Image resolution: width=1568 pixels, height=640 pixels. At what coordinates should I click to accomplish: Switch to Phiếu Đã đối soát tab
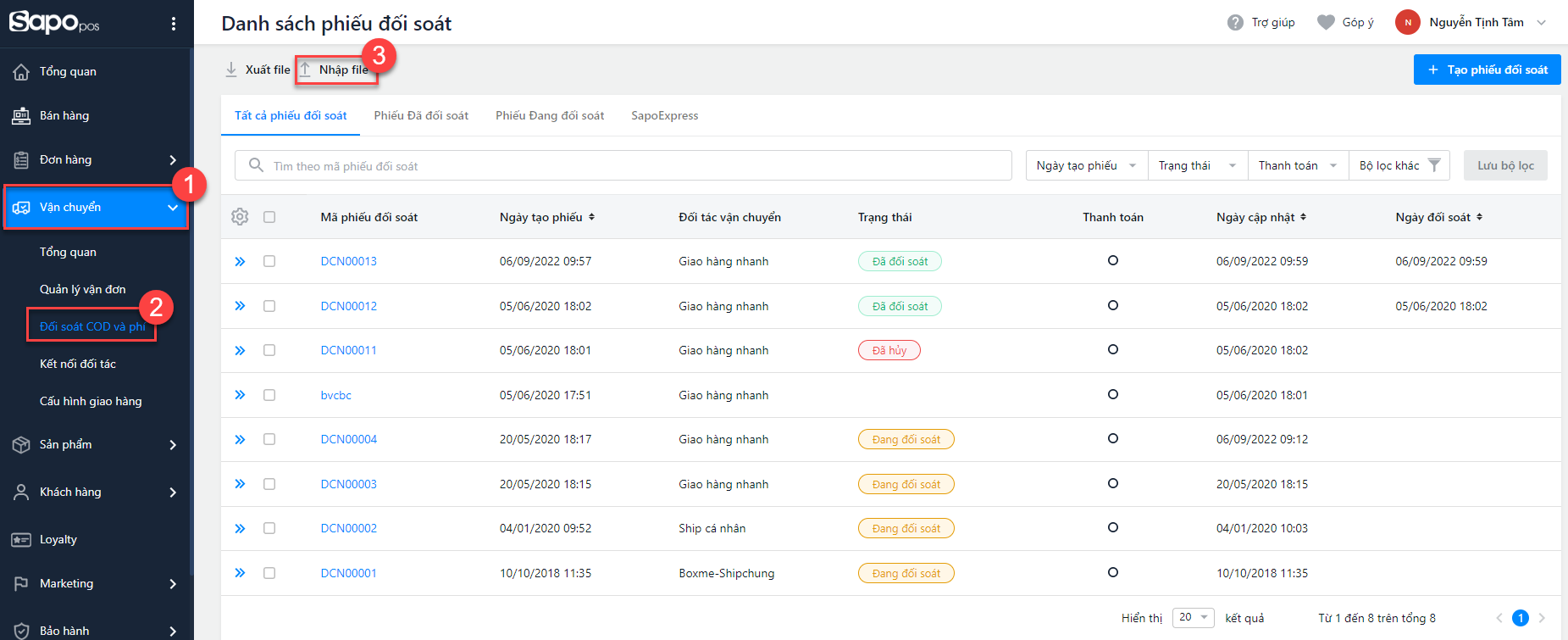(421, 116)
